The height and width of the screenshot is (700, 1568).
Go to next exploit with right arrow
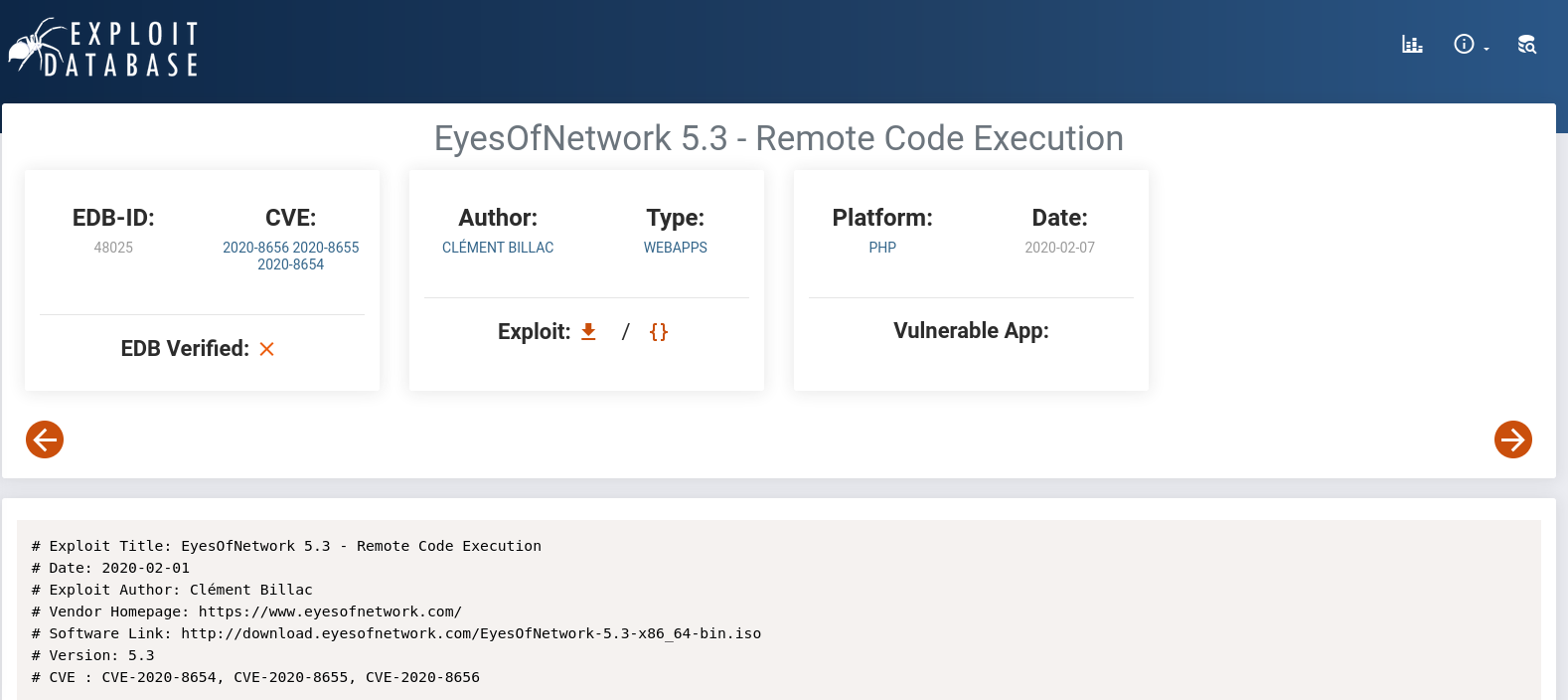(1513, 439)
